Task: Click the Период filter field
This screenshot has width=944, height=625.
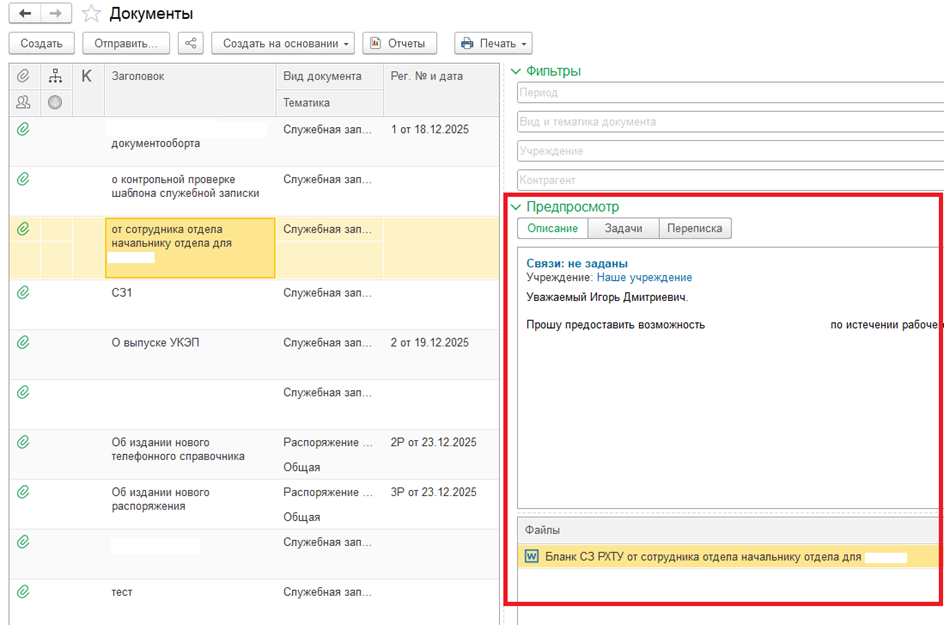Action: pos(730,93)
